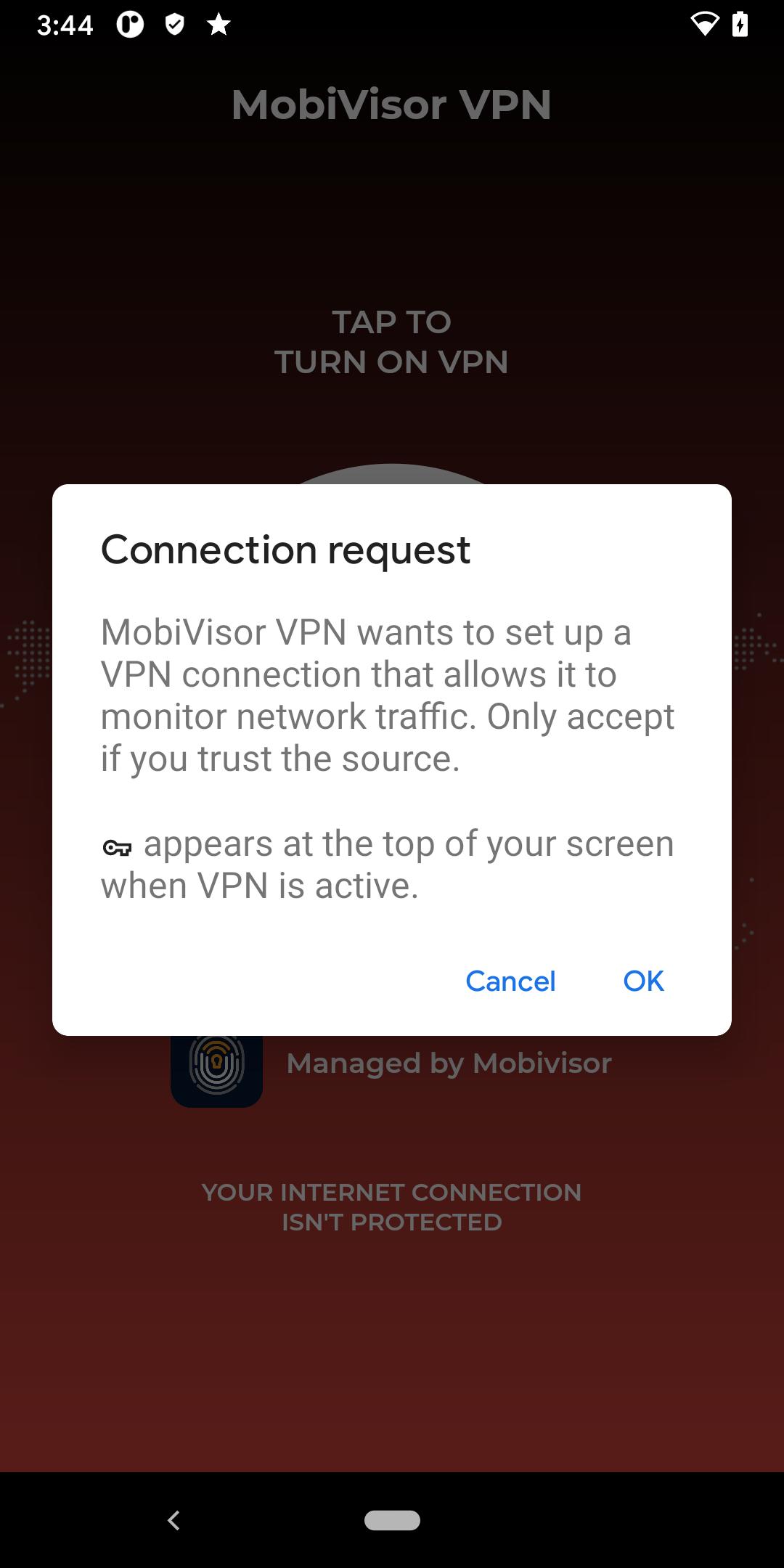
Task: Tap the Managed by Mobivisor label
Action: [449, 1063]
